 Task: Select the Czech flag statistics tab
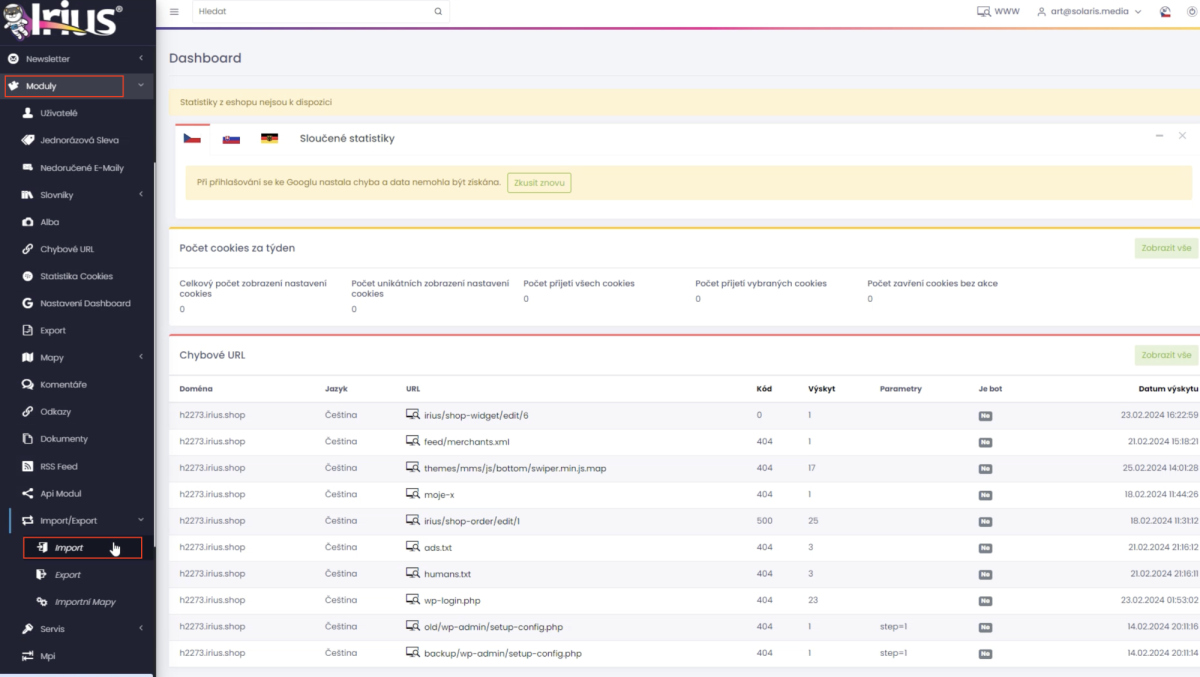tap(192, 138)
